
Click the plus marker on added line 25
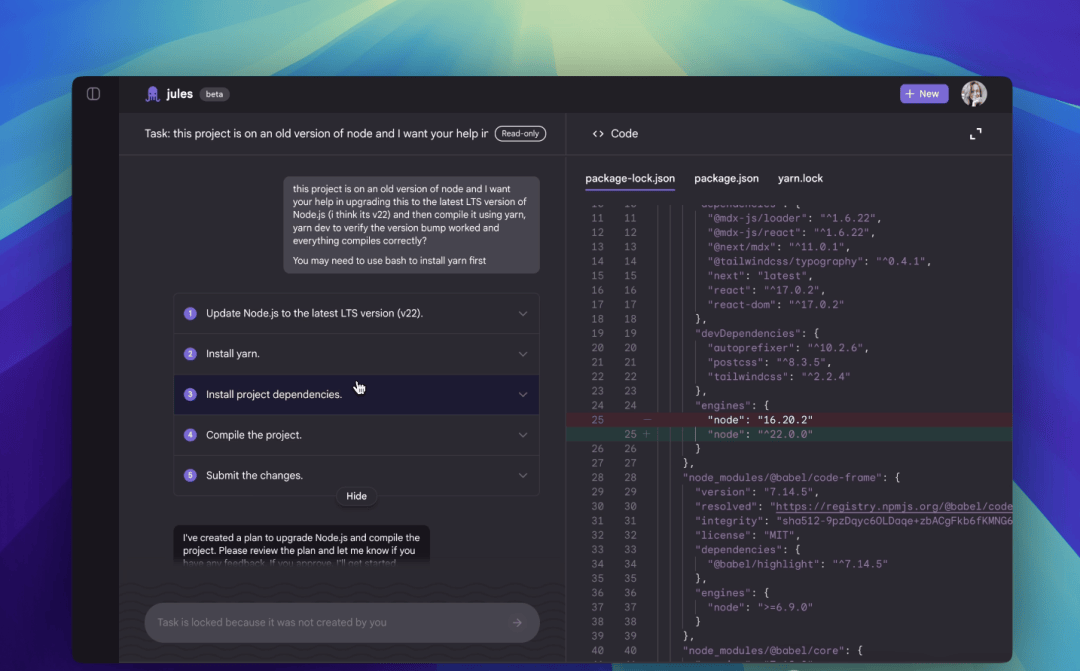pyautogui.click(x=647, y=434)
